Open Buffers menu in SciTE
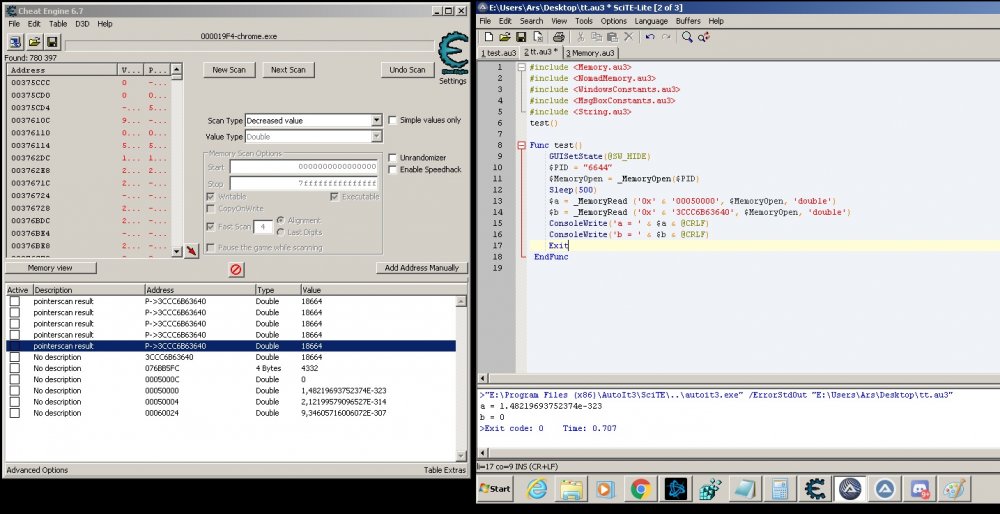1000x514 pixels. click(x=688, y=21)
